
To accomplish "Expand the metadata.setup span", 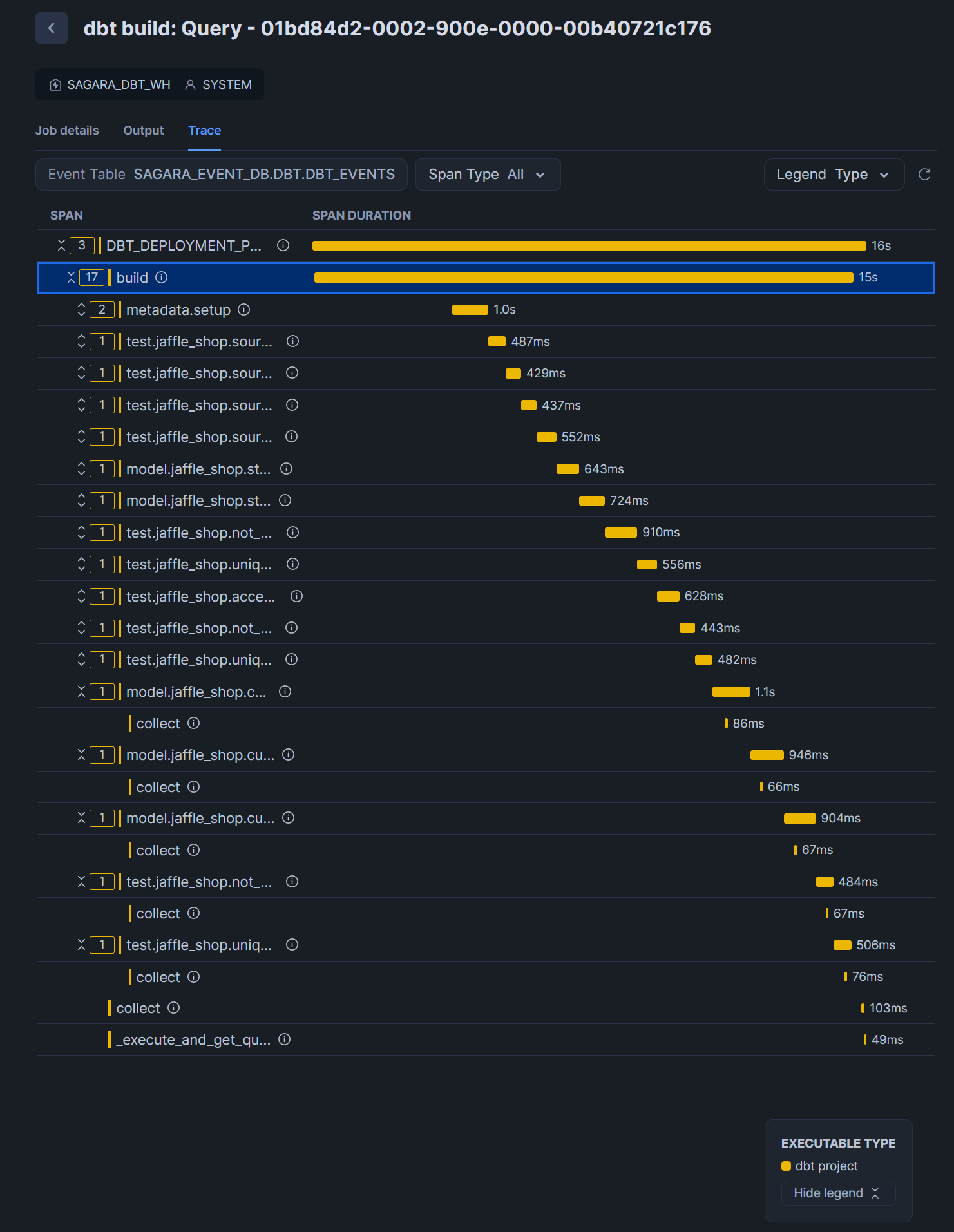I will click(81, 310).
